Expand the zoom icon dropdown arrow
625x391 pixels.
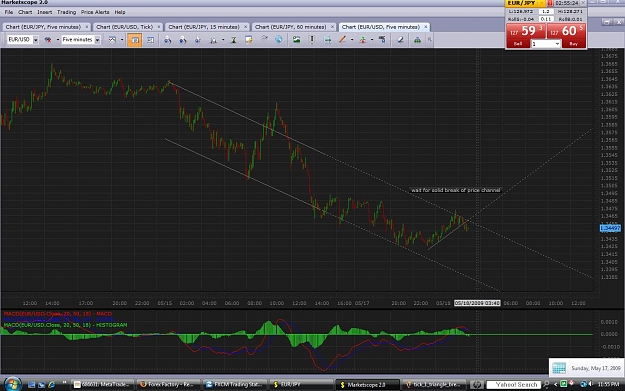click(223, 40)
